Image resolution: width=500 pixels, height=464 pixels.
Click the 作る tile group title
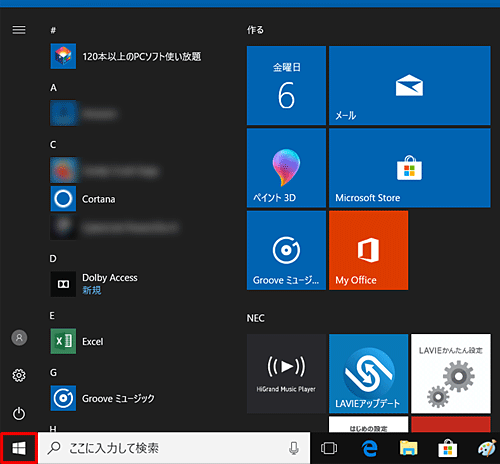point(255,30)
